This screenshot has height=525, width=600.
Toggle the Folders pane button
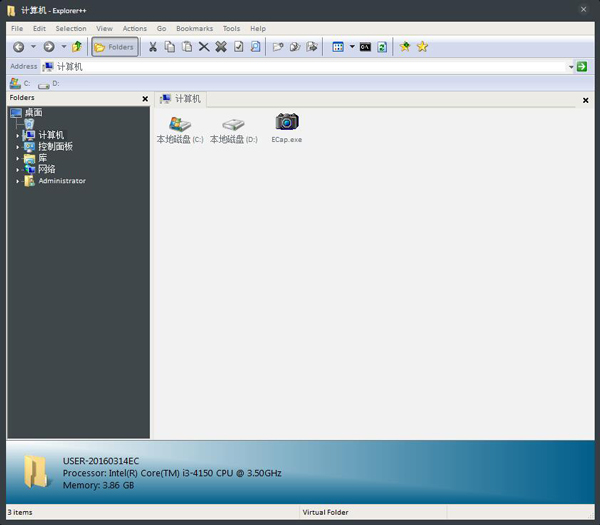(115, 47)
